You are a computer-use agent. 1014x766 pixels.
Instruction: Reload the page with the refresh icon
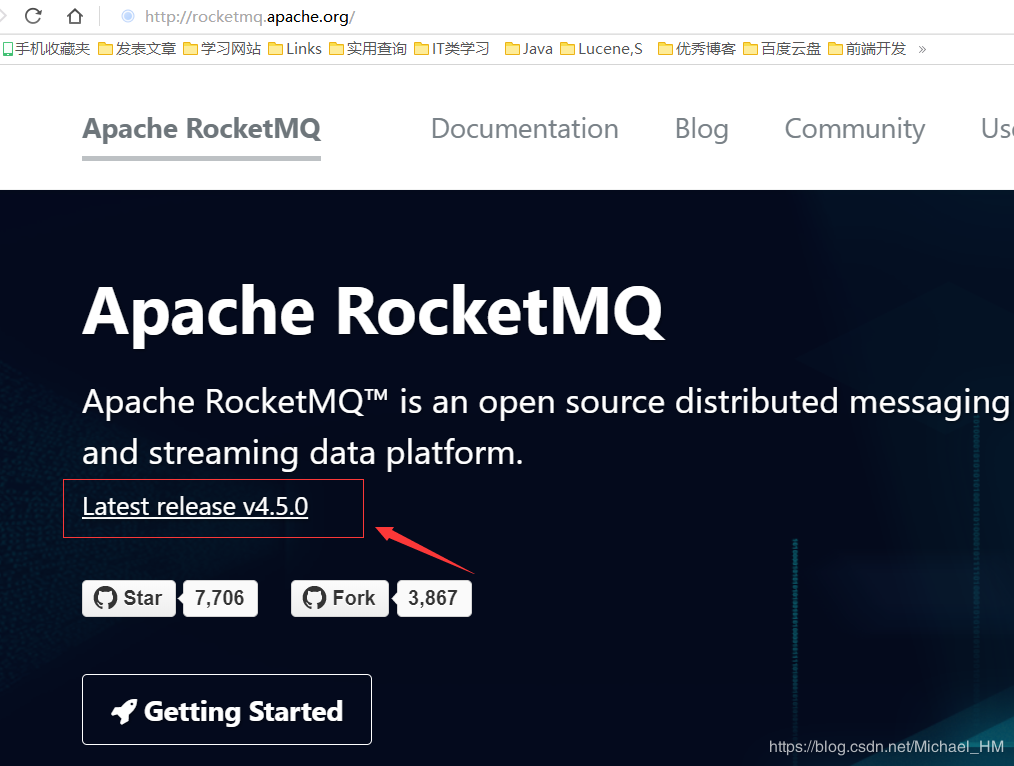click(x=33, y=16)
